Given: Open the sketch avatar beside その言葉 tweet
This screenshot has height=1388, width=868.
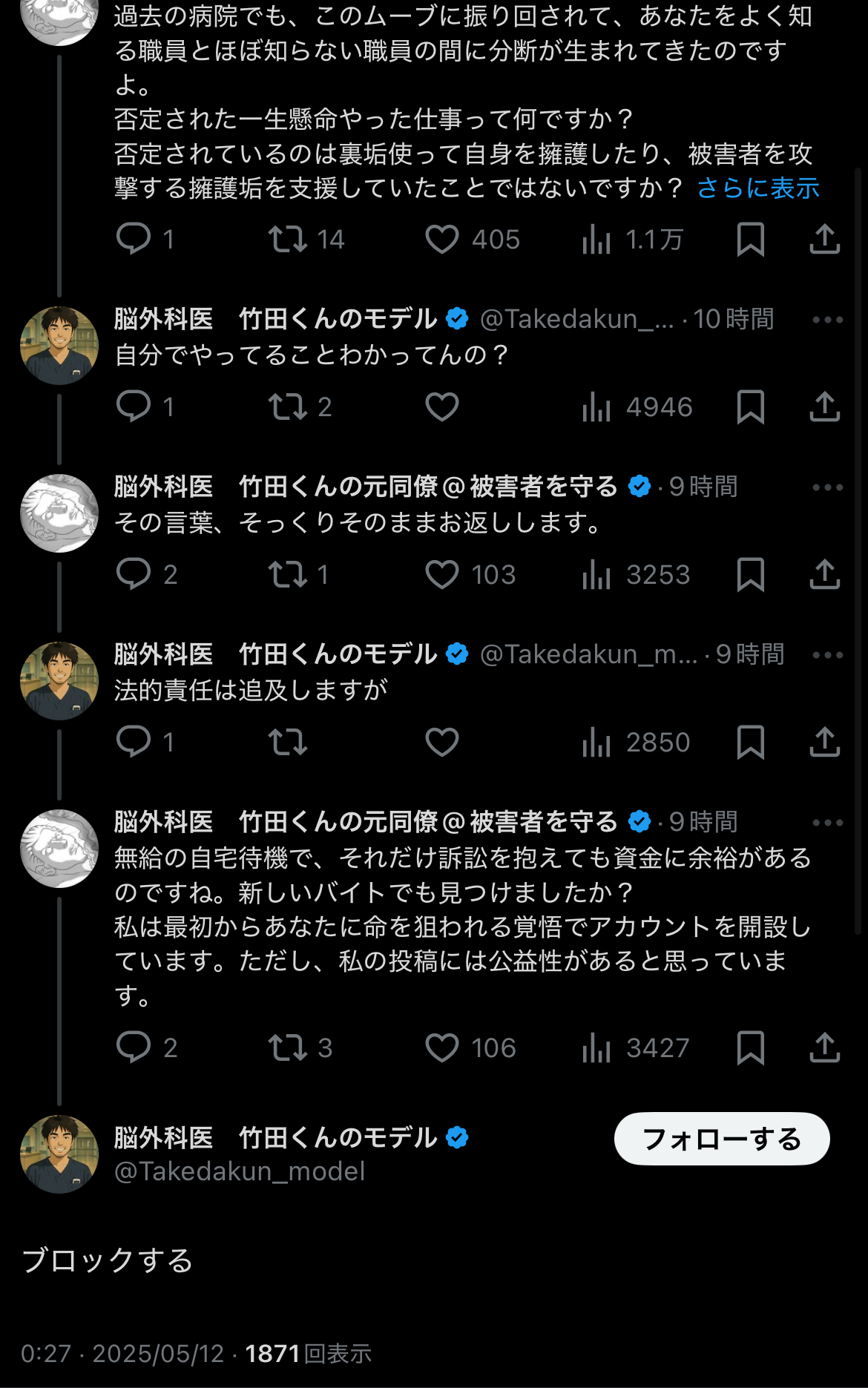Looking at the screenshot, I should click(59, 513).
